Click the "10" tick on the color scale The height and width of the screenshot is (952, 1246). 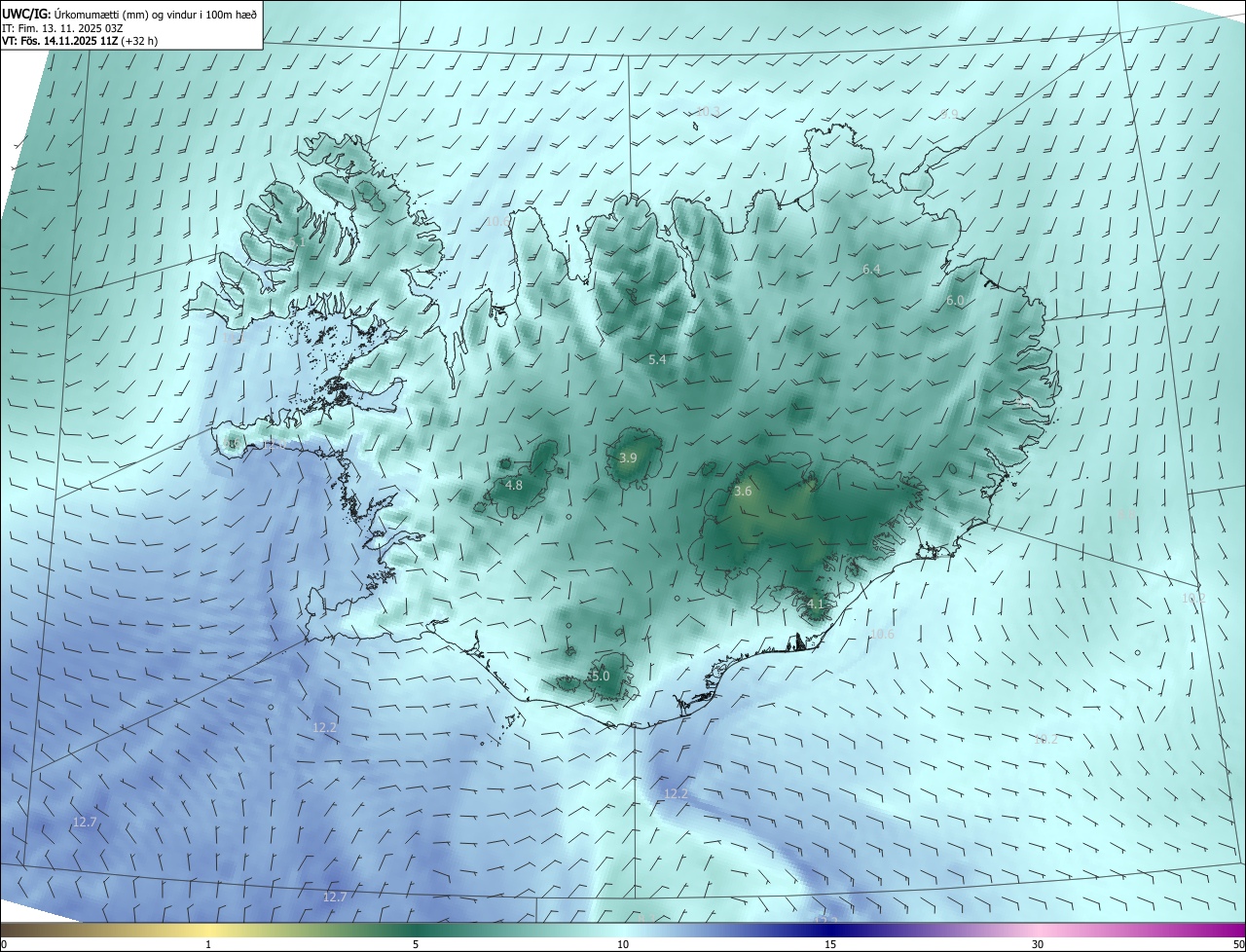click(x=623, y=944)
